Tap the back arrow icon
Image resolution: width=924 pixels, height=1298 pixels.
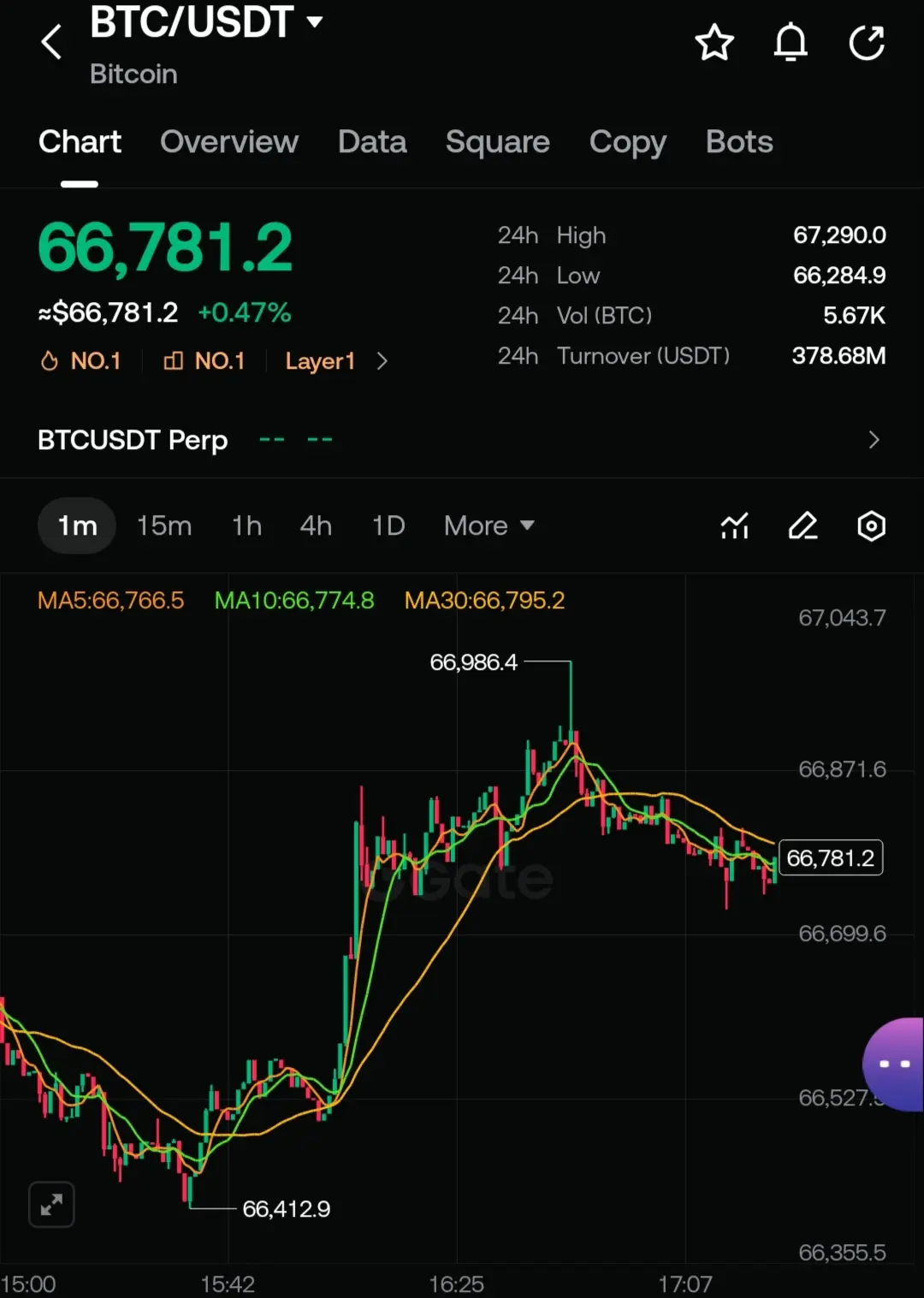(51, 41)
